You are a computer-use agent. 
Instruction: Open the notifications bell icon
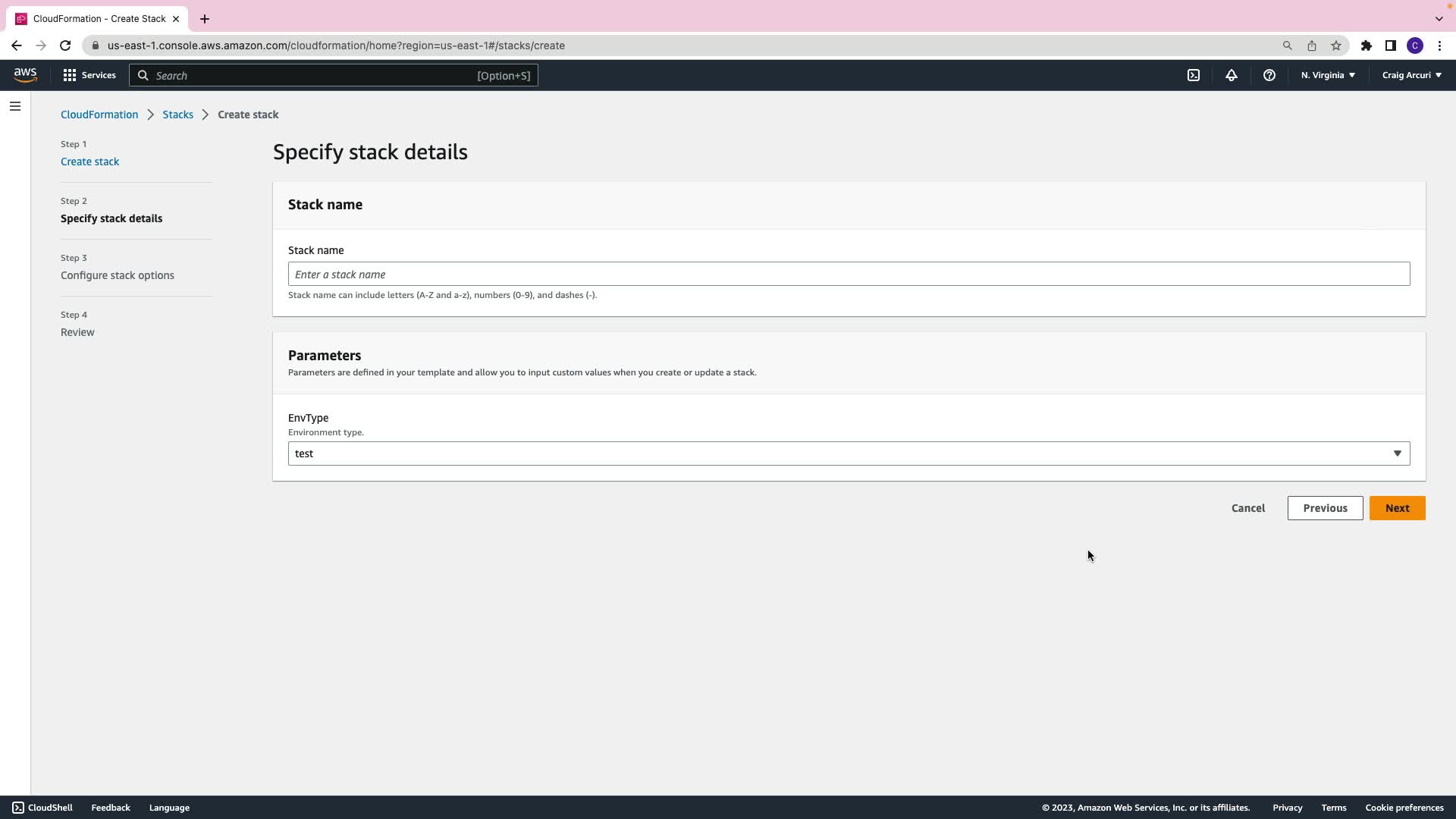click(x=1232, y=75)
